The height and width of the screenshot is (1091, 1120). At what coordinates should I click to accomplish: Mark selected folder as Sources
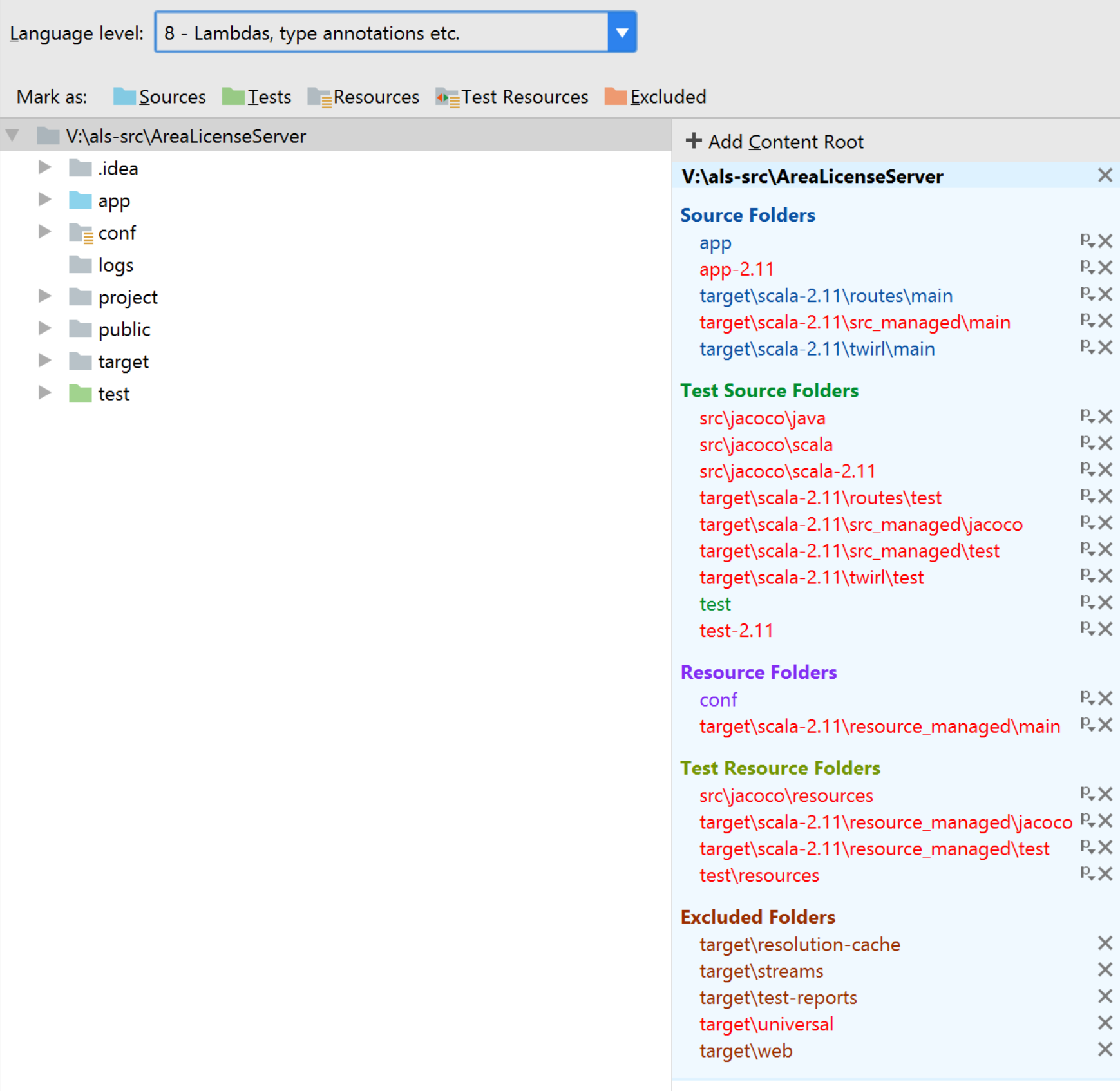160,97
